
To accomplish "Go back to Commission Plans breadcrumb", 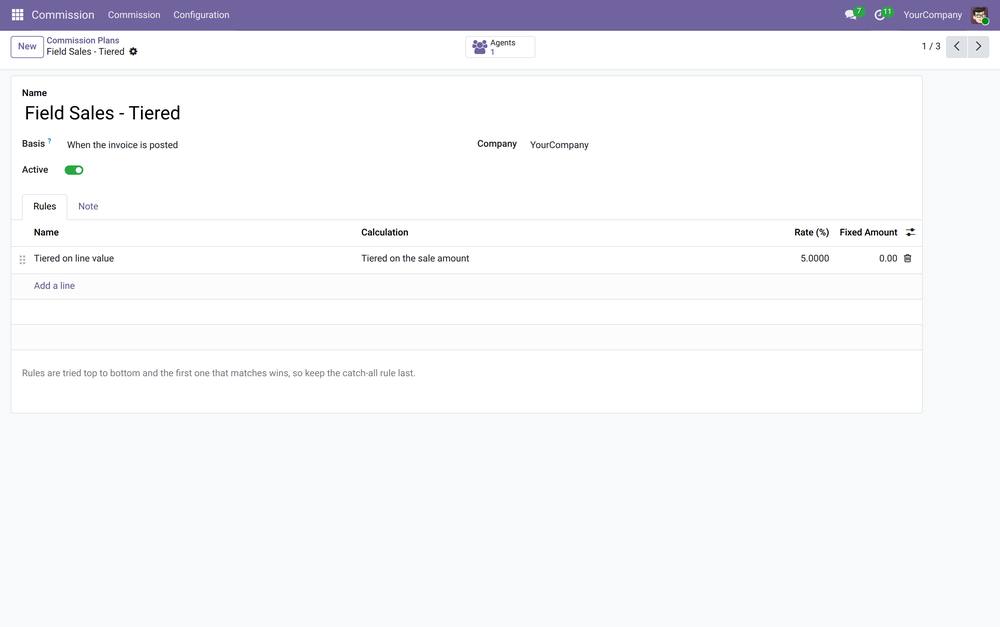I will (x=83, y=40).
